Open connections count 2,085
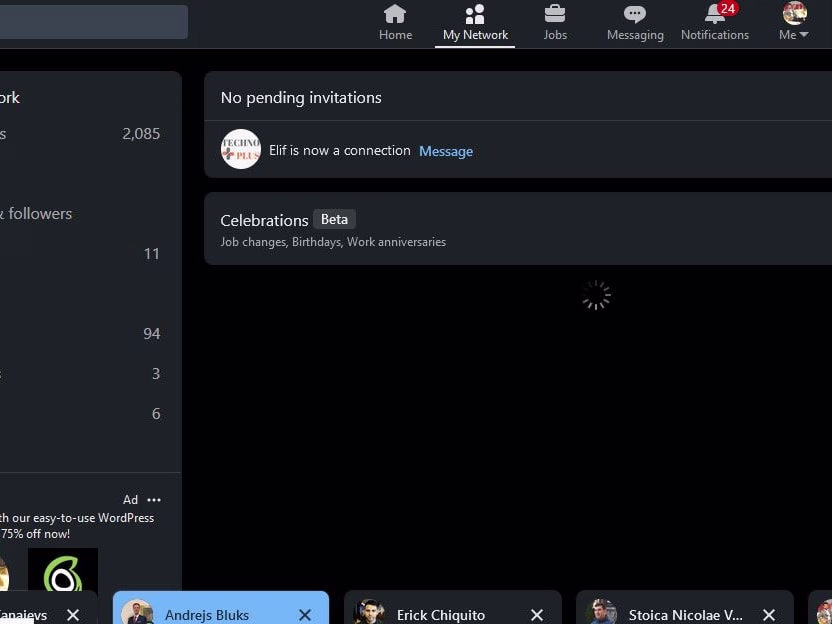This screenshot has height=624, width=832. 141,134
